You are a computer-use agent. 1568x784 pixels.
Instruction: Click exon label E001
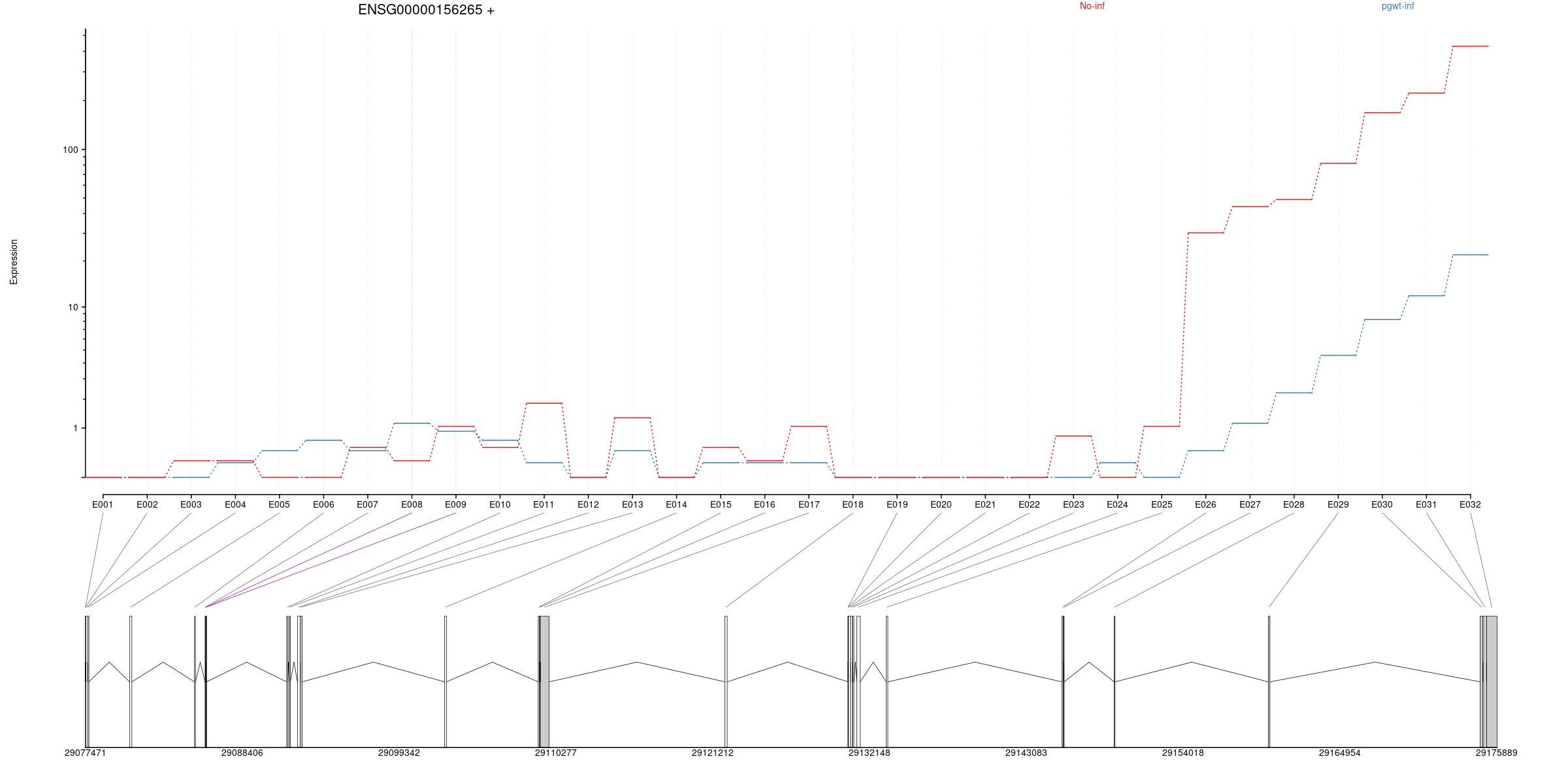(x=103, y=504)
